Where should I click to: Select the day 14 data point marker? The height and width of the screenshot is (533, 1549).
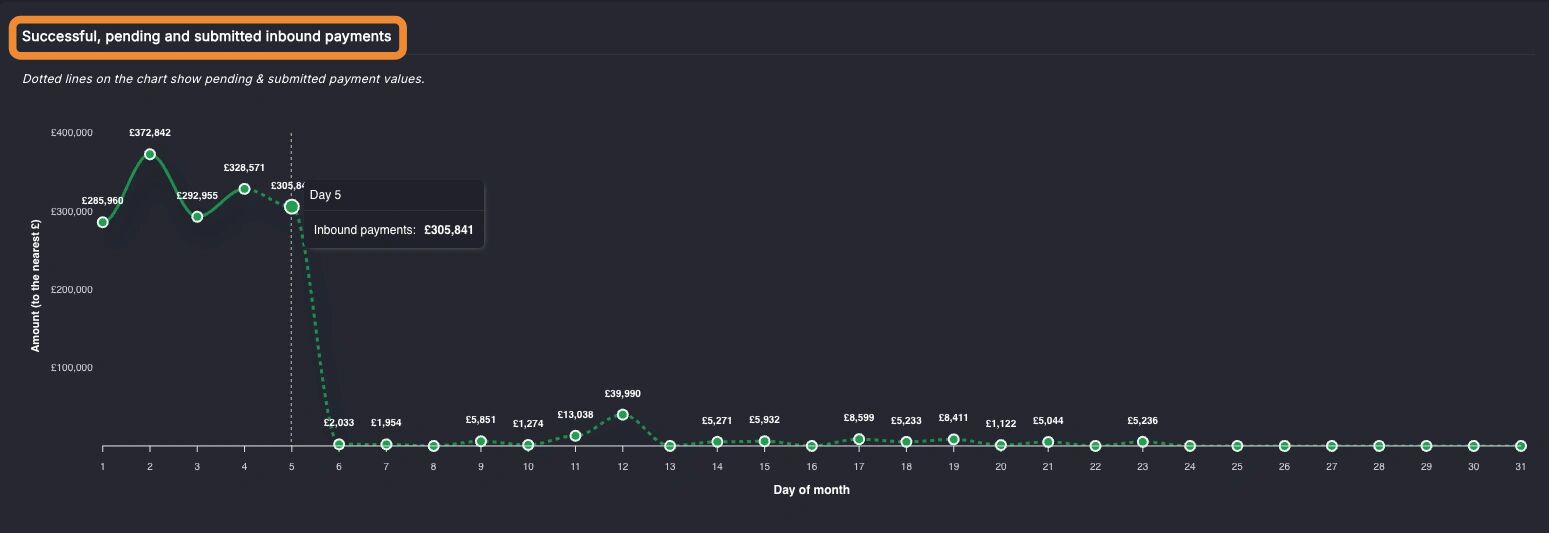click(717, 441)
